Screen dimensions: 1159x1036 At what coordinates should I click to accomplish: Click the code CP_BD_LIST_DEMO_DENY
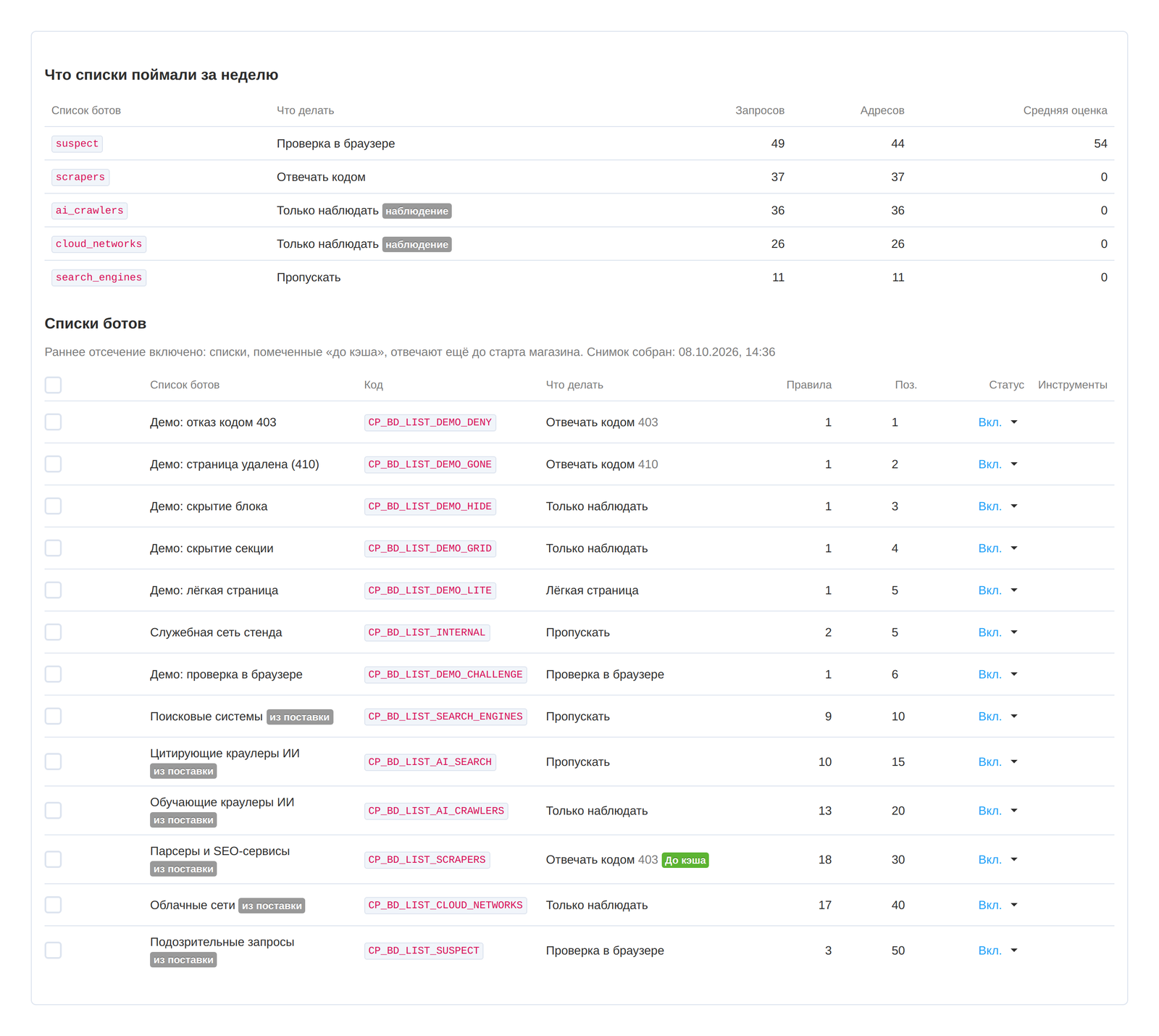pyautogui.click(x=430, y=422)
